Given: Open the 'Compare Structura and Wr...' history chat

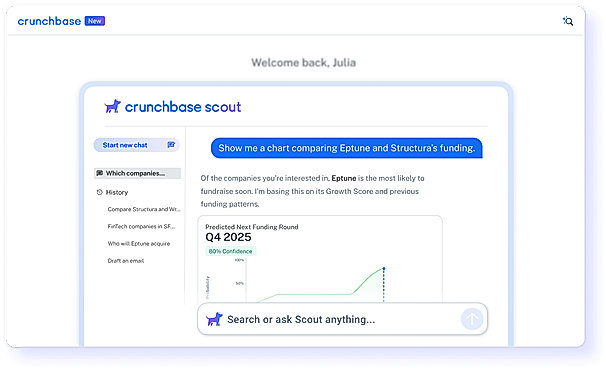Looking at the screenshot, I should tap(144, 209).
